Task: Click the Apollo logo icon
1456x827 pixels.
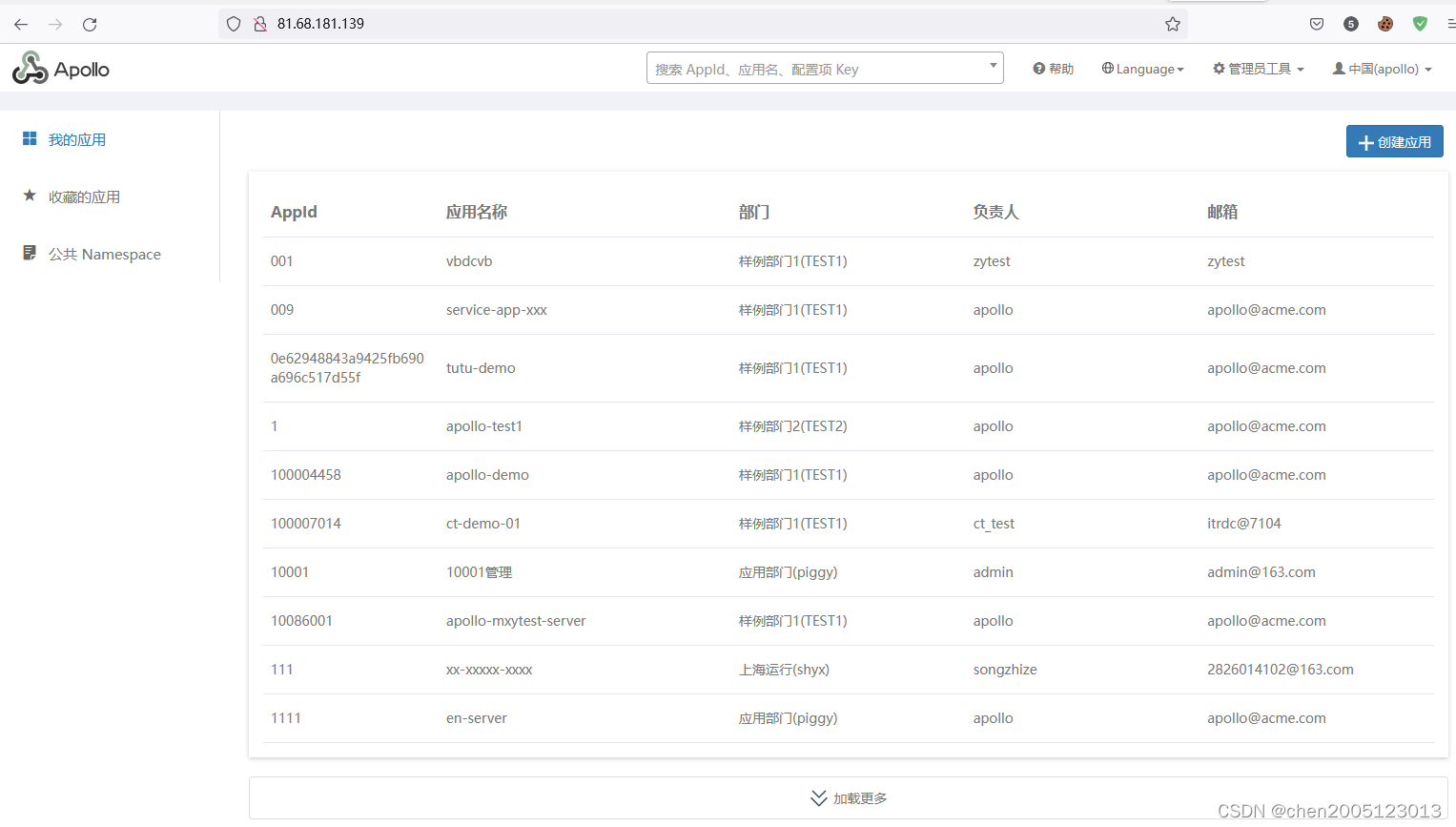Action: point(30,68)
